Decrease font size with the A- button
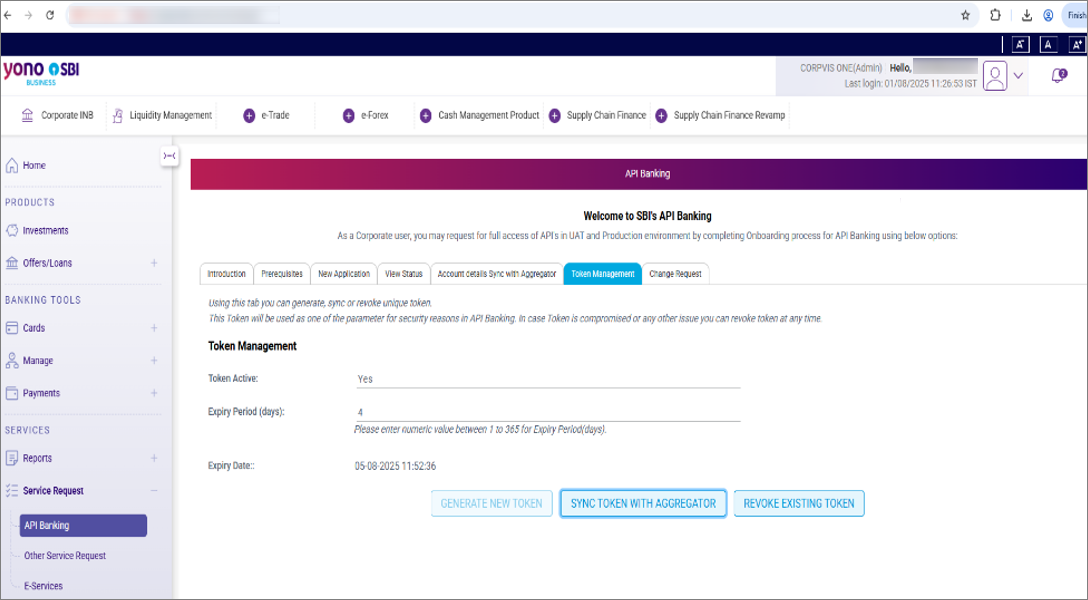Viewport: 1088px width, 600px height. click(1021, 44)
